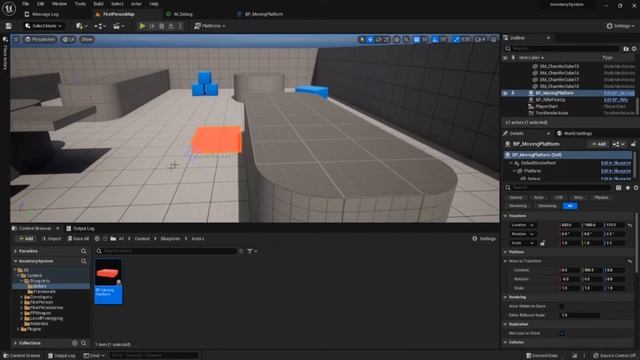Open Outliner settings gear icon

coord(634,49)
